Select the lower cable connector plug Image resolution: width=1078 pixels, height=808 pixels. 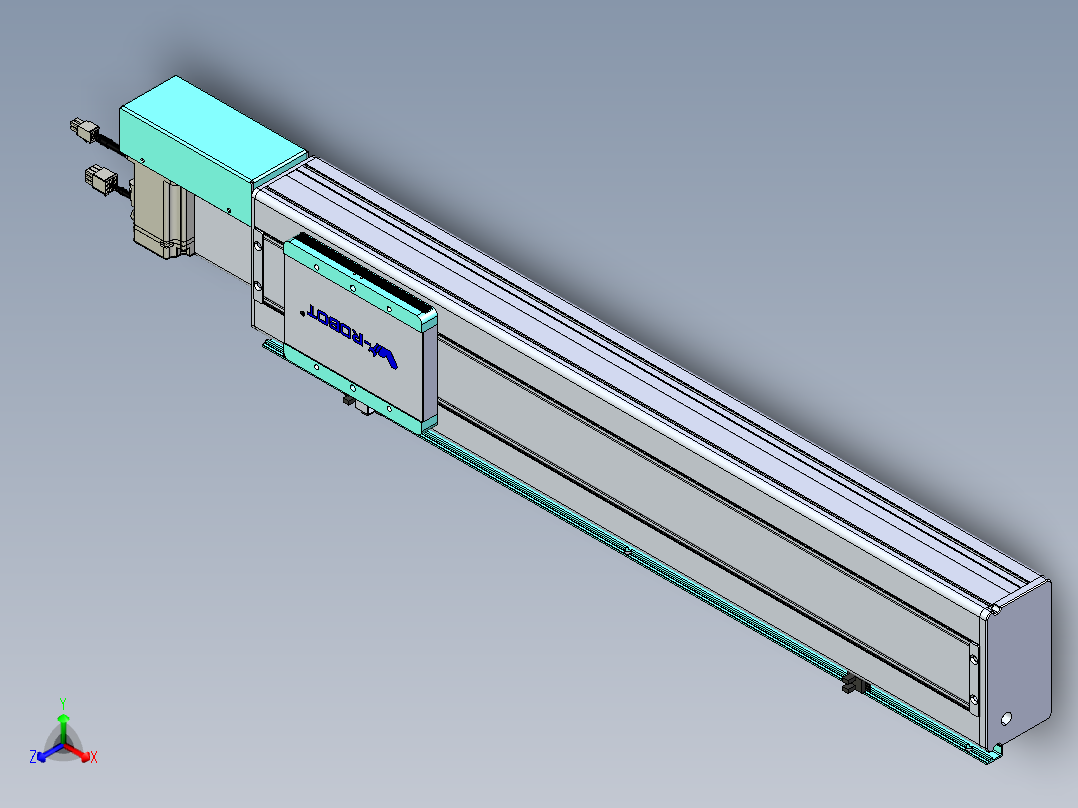coord(101,179)
